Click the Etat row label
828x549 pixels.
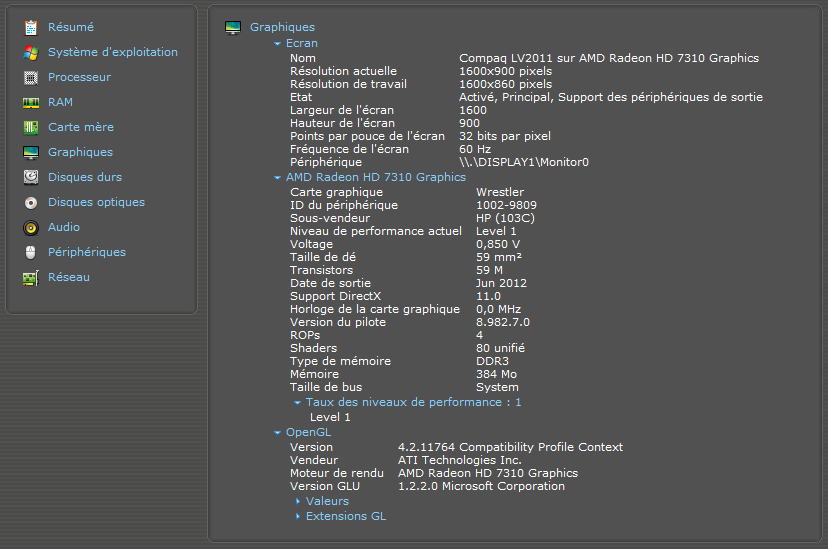point(301,97)
